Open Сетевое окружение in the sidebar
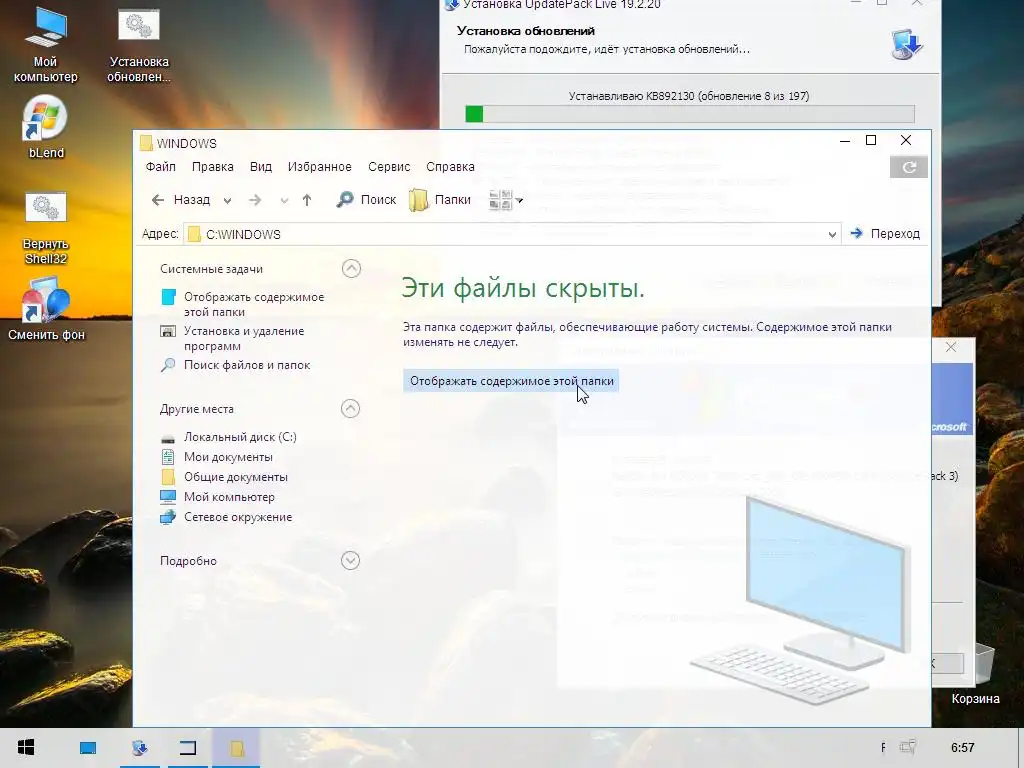Screen dimensions: 1024x768 (238, 517)
